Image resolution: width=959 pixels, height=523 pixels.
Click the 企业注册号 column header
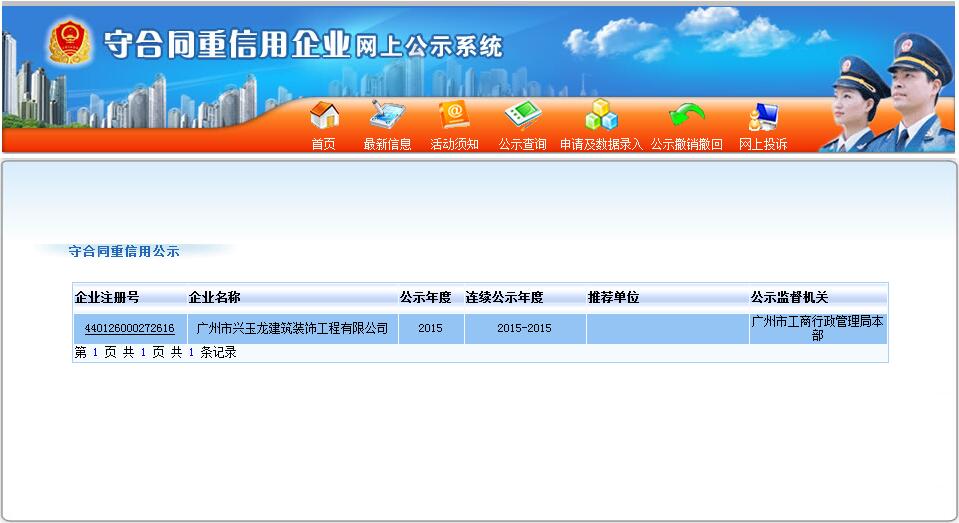107,297
